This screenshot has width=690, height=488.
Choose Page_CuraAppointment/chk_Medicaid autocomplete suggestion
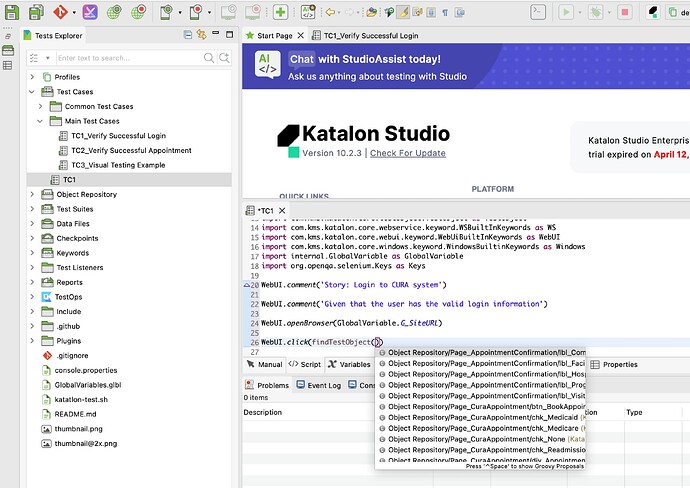482,418
